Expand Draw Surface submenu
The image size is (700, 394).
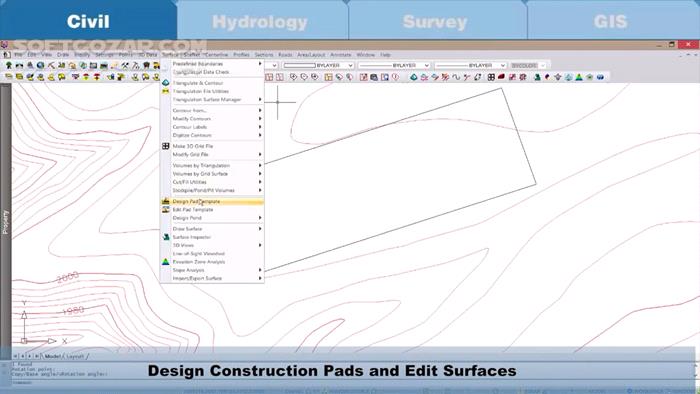tap(212, 228)
